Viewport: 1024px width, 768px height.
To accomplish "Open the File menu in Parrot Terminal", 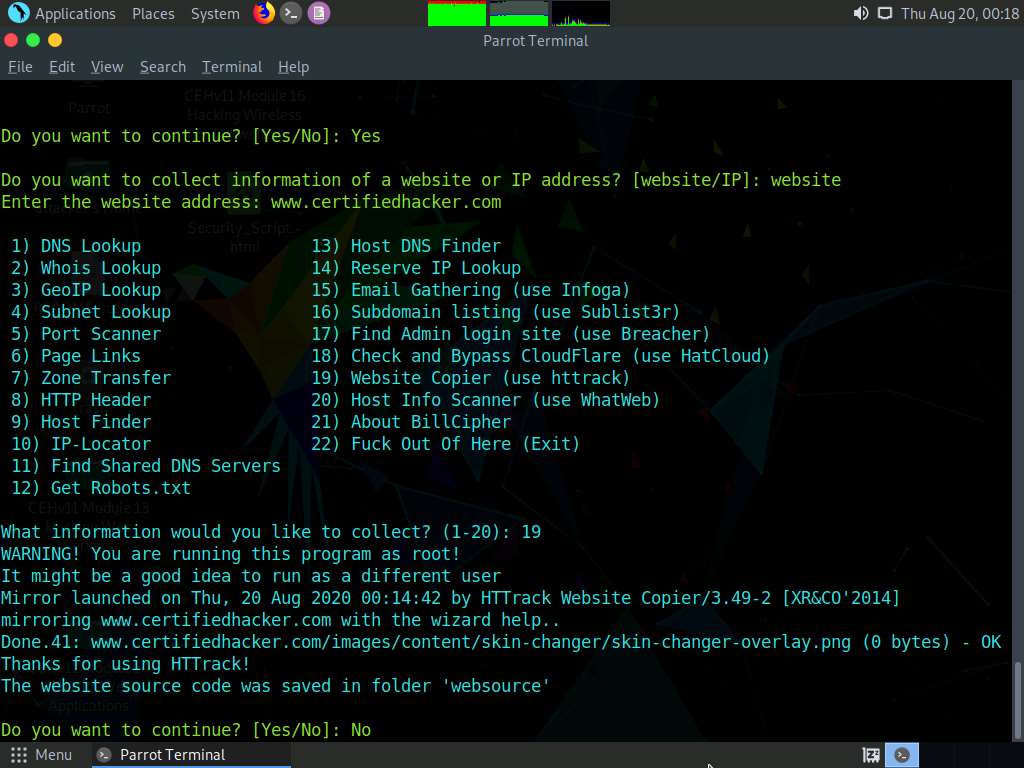I will (20, 67).
